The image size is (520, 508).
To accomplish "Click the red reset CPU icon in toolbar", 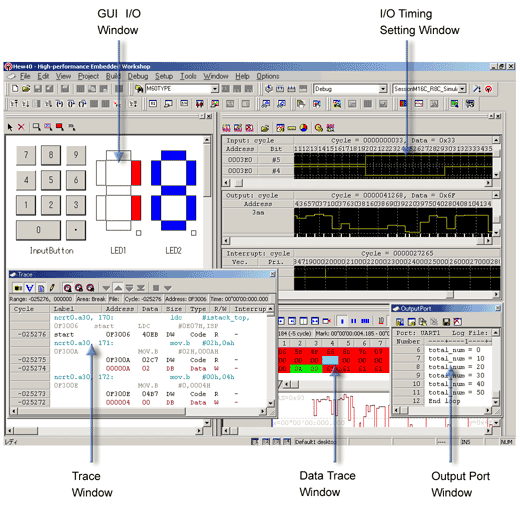I will [488, 89].
